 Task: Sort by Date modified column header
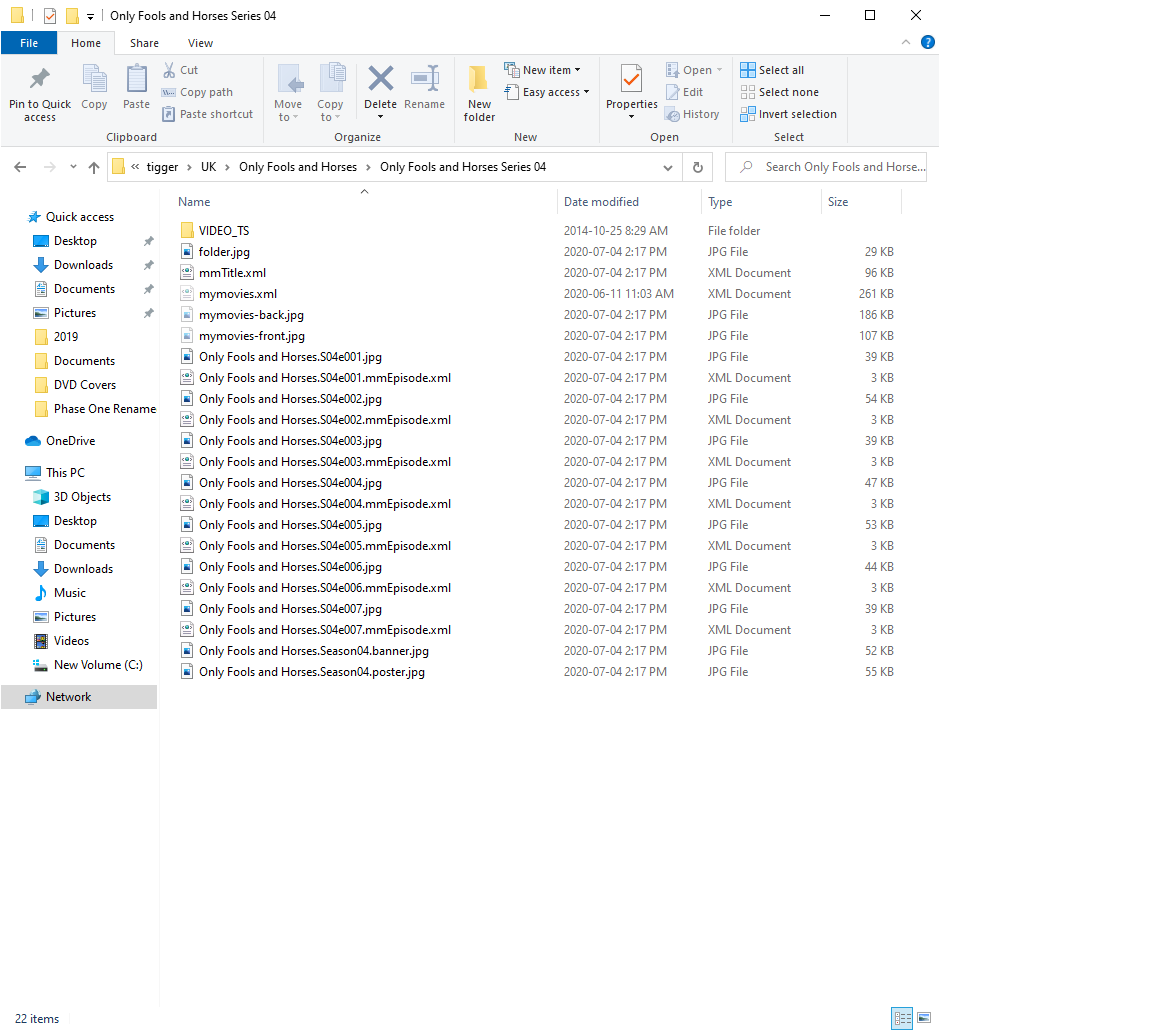pyautogui.click(x=630, y=201)
